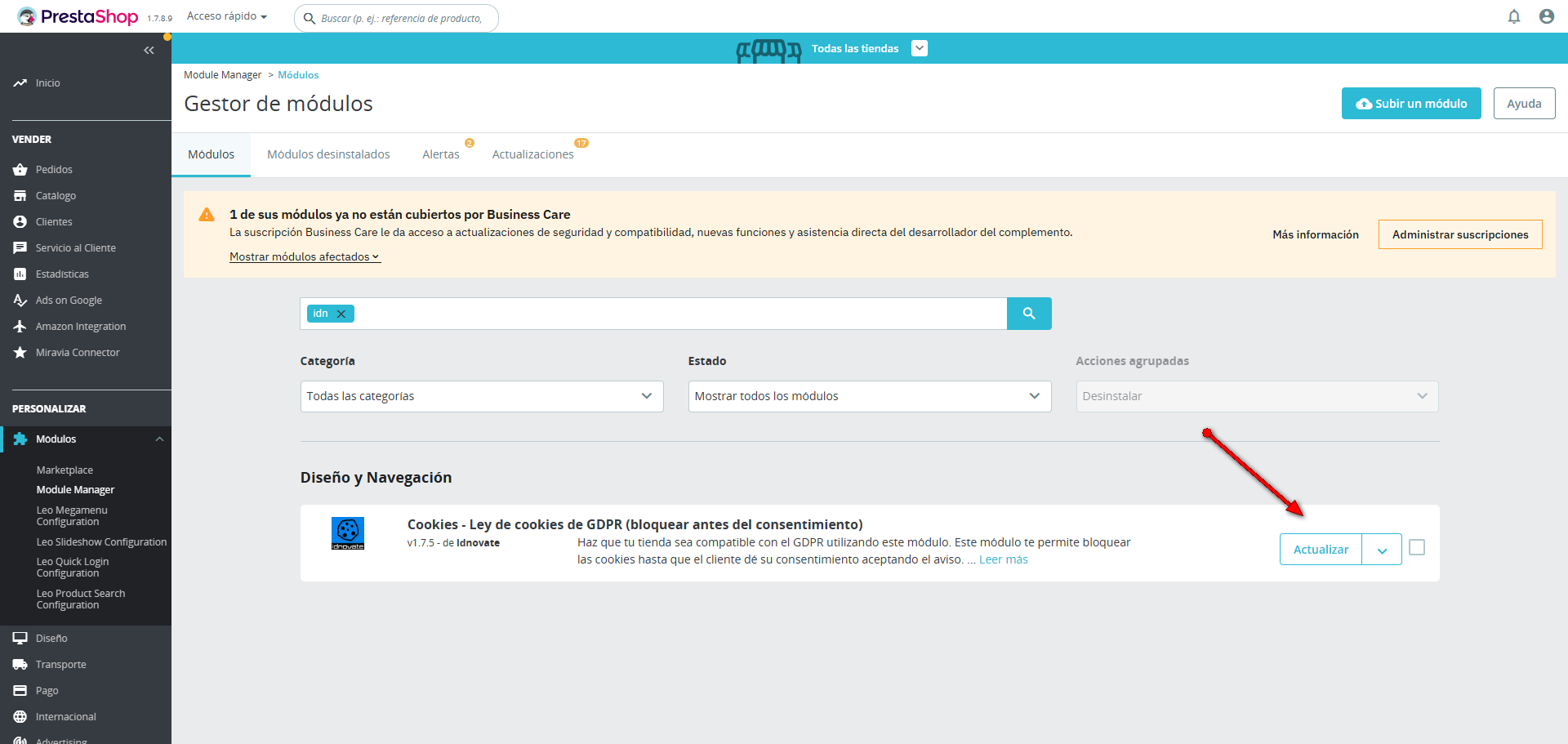Click the Miravia Connector star icon

(20, 353)
